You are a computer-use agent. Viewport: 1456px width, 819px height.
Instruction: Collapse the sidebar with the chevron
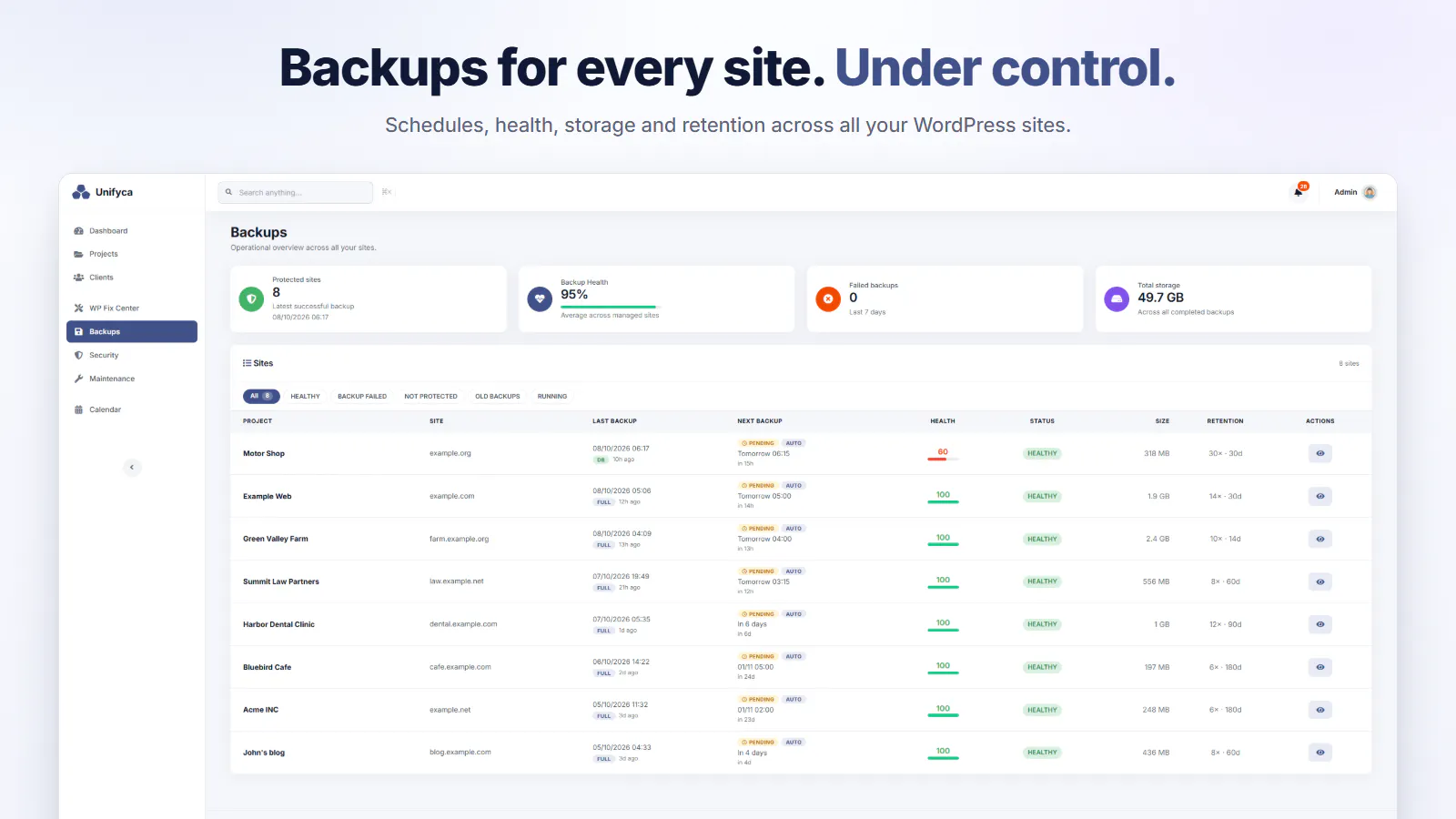(132, 467)
